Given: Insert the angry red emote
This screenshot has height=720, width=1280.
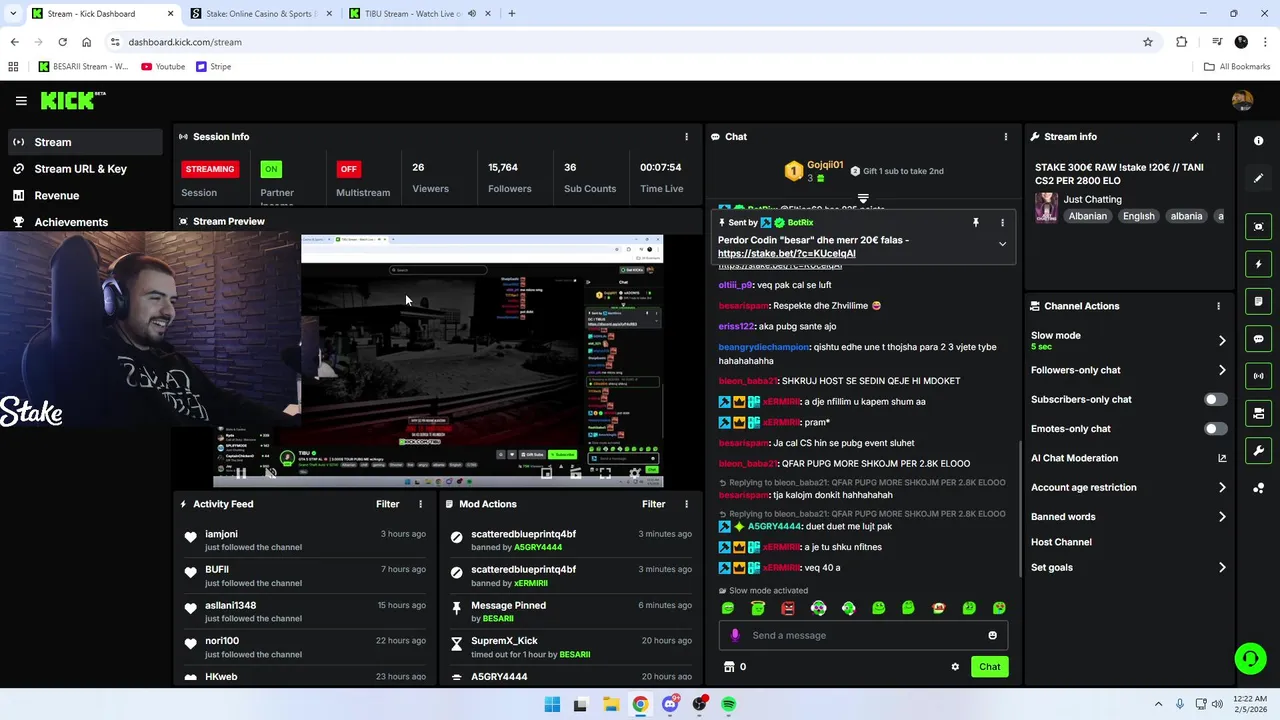Looking at the screenshot, I should [788, 608].
